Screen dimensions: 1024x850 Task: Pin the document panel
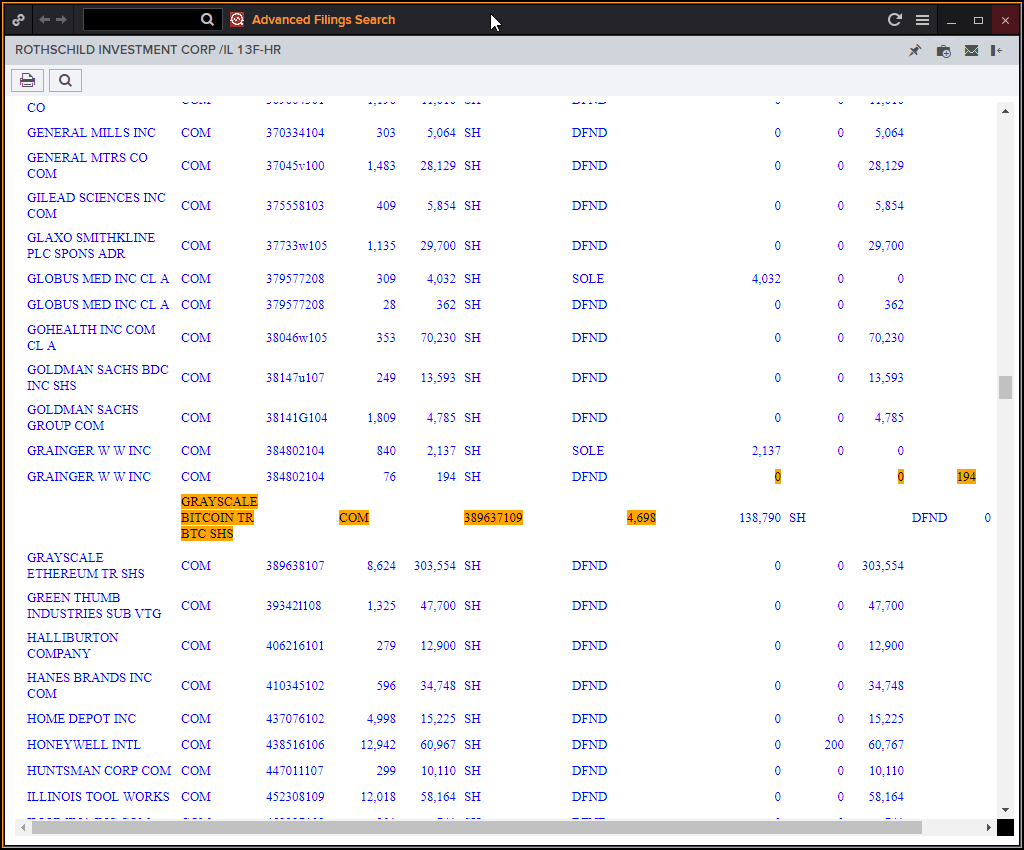pos(915,50)
